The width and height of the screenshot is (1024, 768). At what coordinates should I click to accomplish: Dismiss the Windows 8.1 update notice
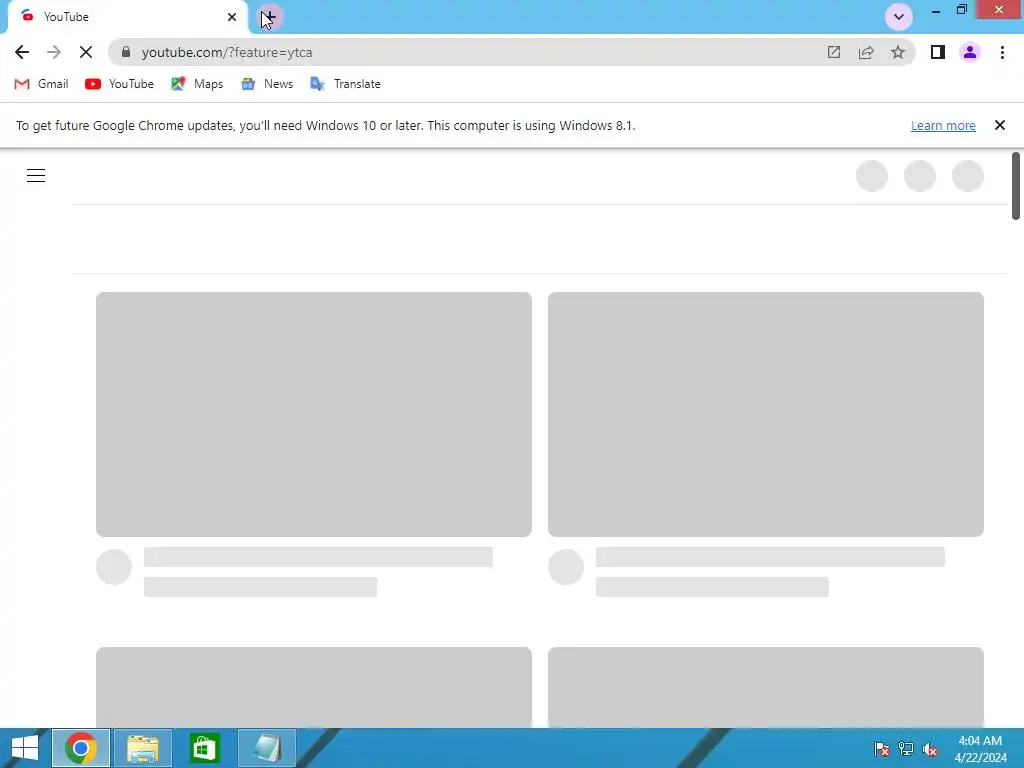click(999, 125)
